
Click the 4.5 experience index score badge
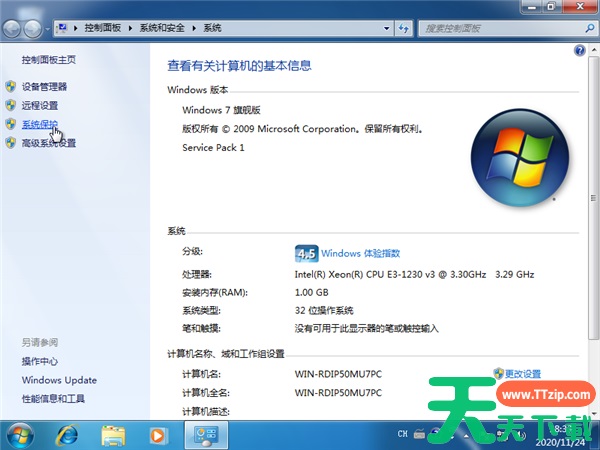pos(306,253)
